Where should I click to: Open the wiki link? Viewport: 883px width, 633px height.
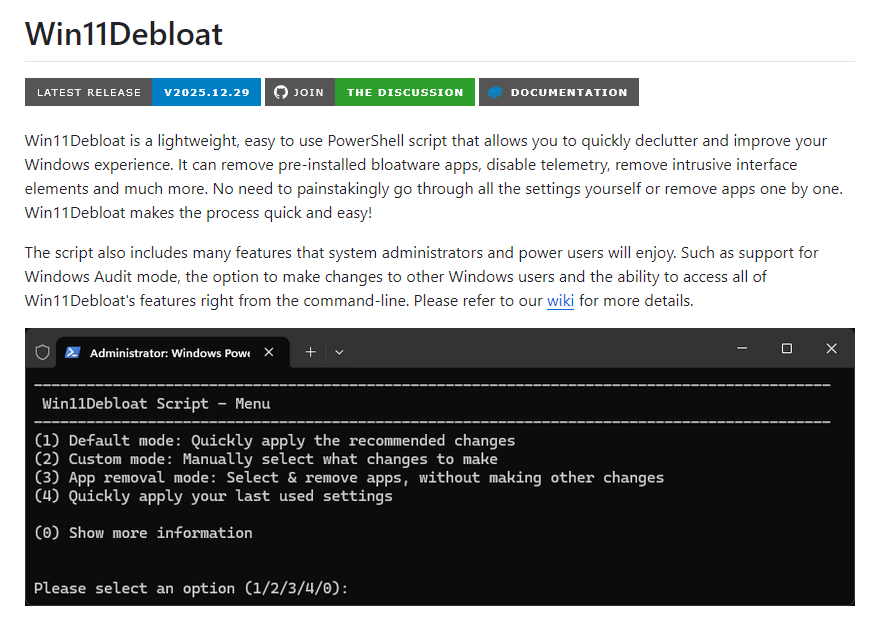pos(560,300)
